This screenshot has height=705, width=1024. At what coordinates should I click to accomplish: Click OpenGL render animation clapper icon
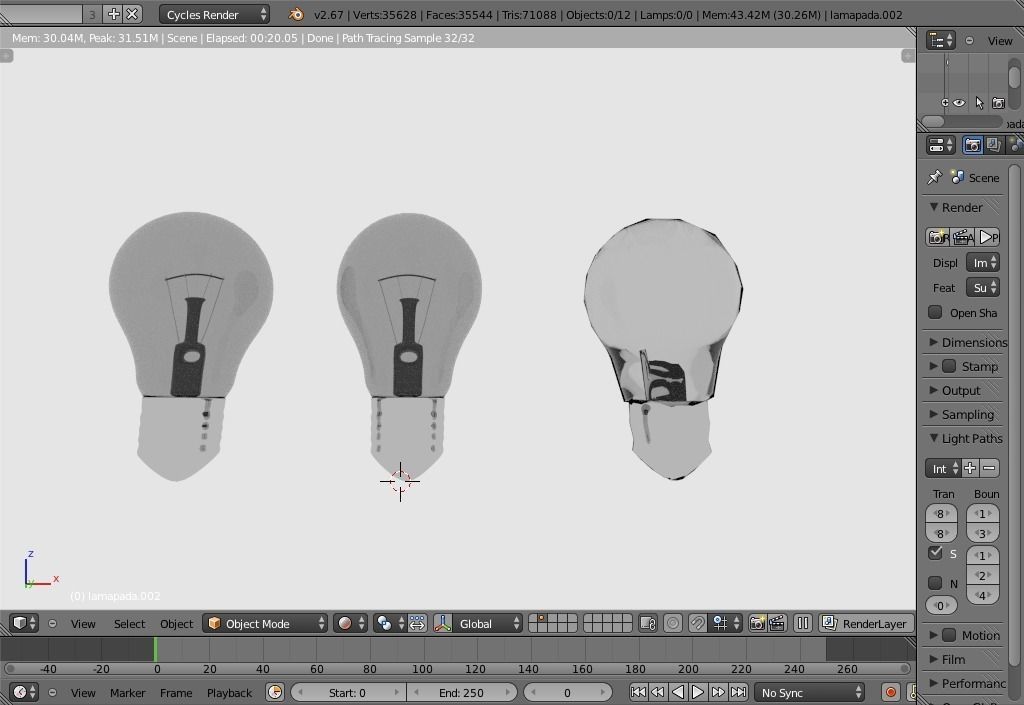coord(776,623)
